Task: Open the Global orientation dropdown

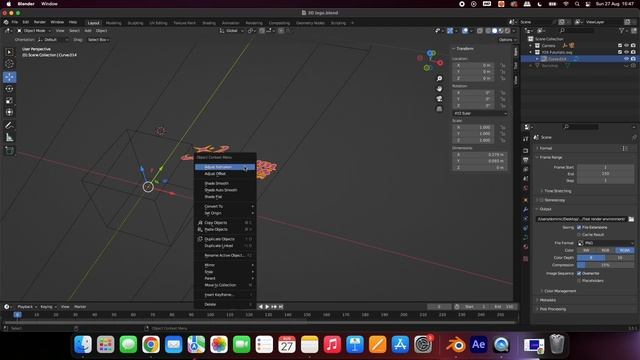Action: (x=231, y=31)
